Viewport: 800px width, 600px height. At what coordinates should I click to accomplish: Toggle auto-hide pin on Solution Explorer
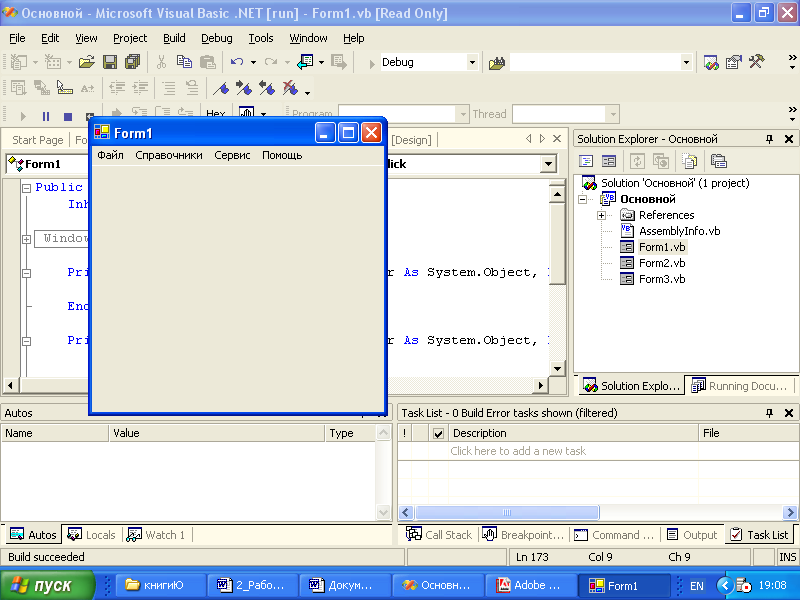tap(769, 139)
